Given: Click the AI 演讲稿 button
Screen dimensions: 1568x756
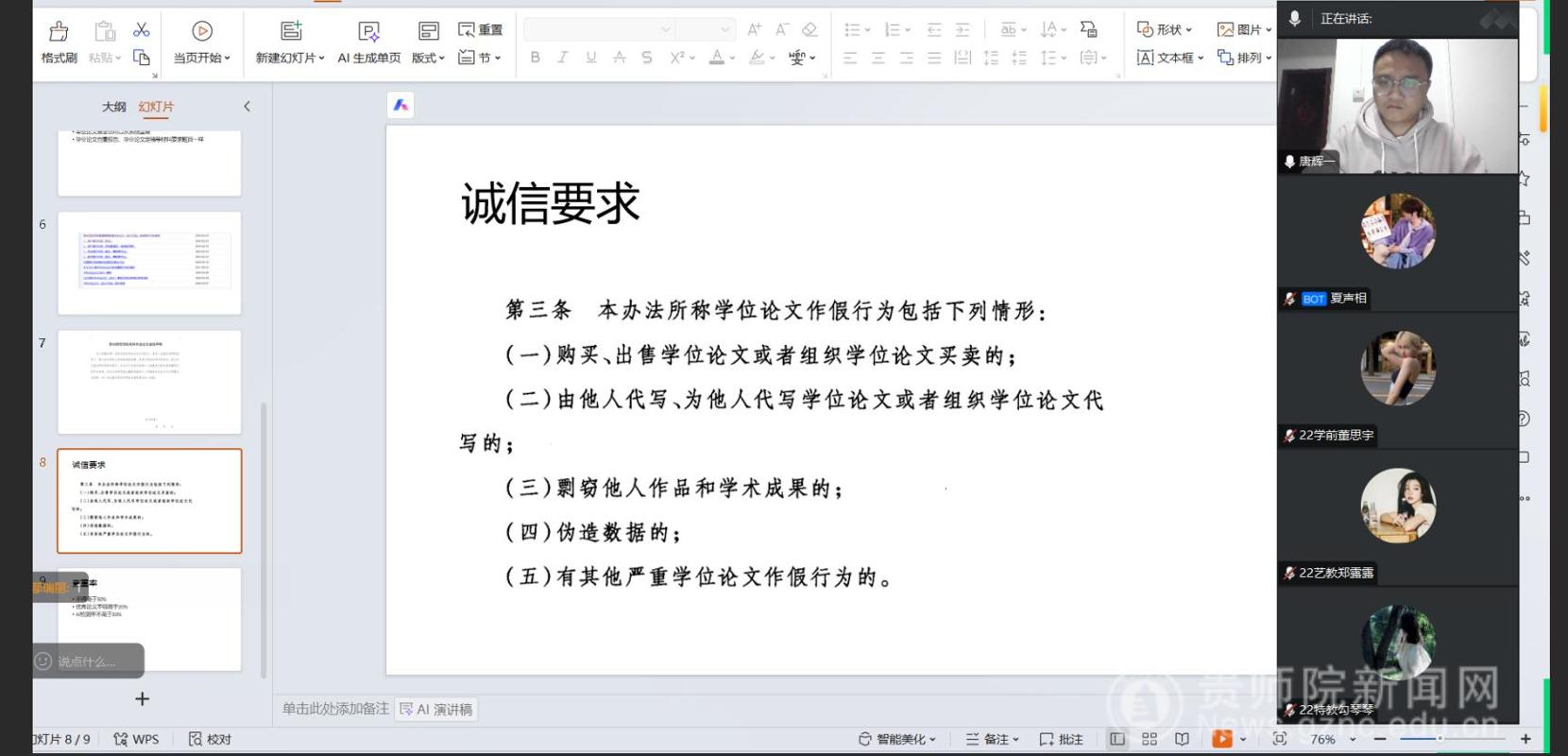Looking at the screenshot, I should 436,710.
